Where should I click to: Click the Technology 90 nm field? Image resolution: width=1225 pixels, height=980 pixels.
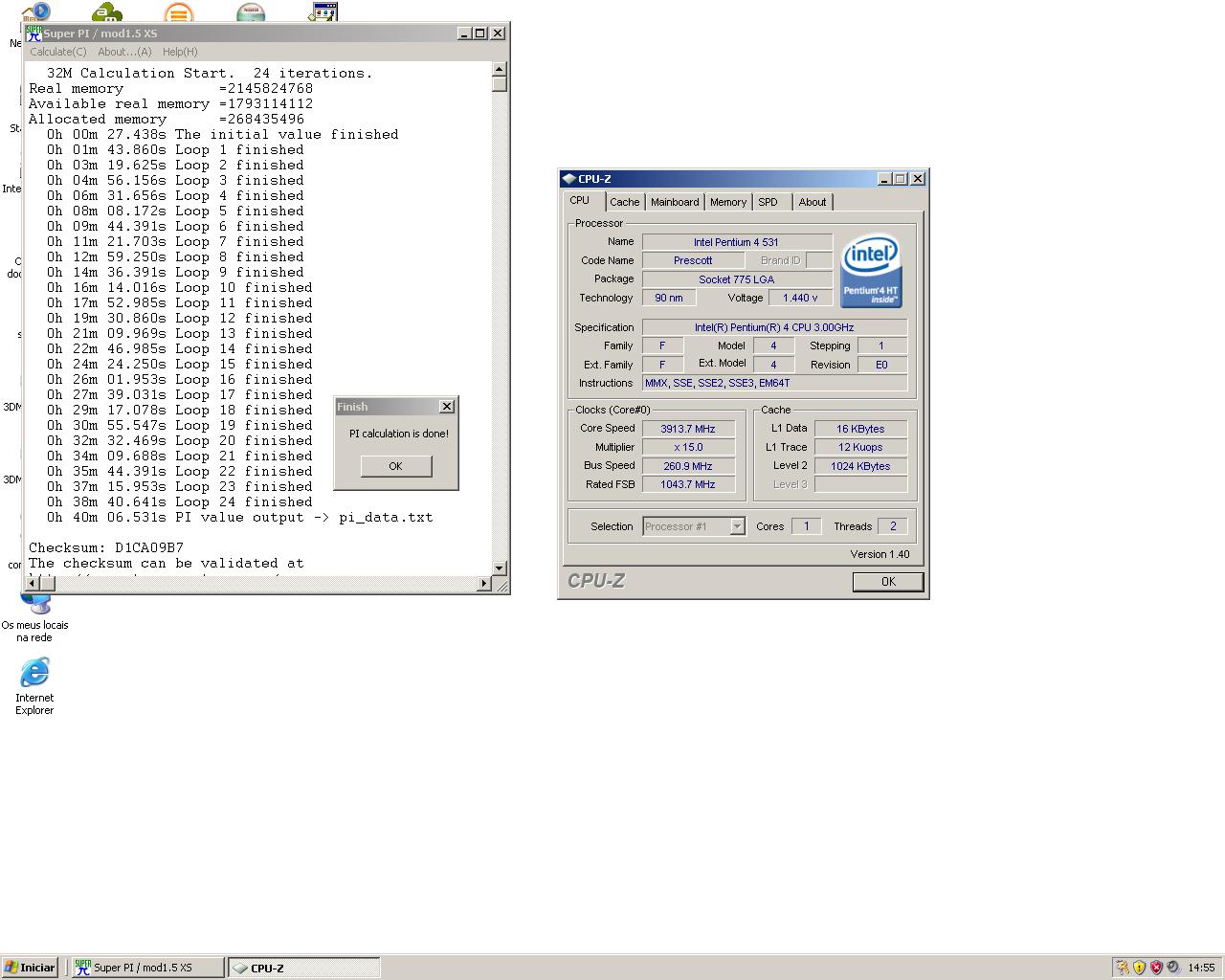tap(669, 298)
